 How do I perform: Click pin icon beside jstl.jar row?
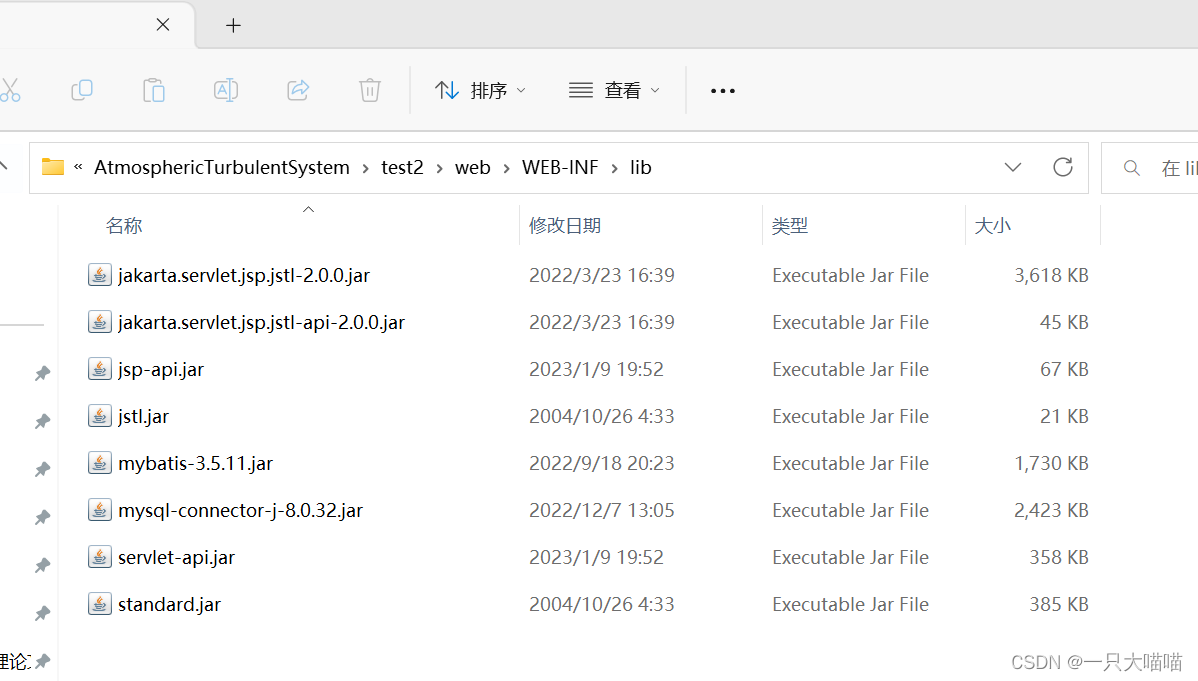point(43,421)
